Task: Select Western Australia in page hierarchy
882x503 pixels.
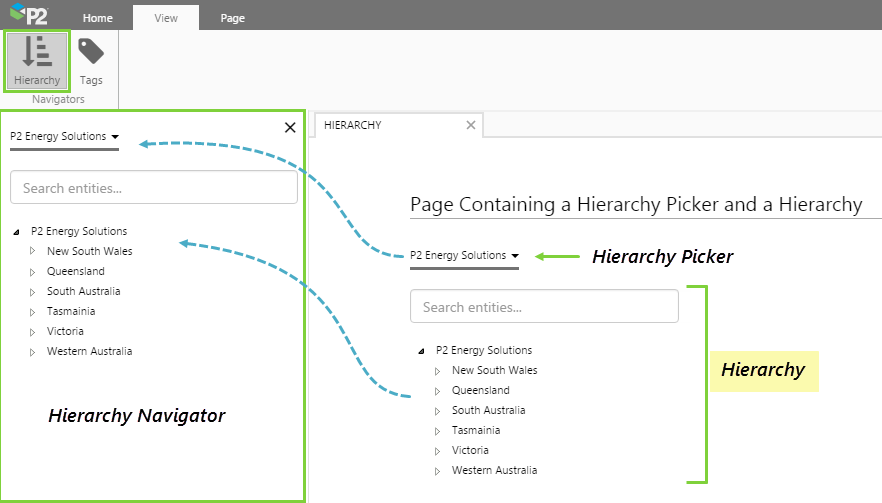Action: click(x=494, y=470)
